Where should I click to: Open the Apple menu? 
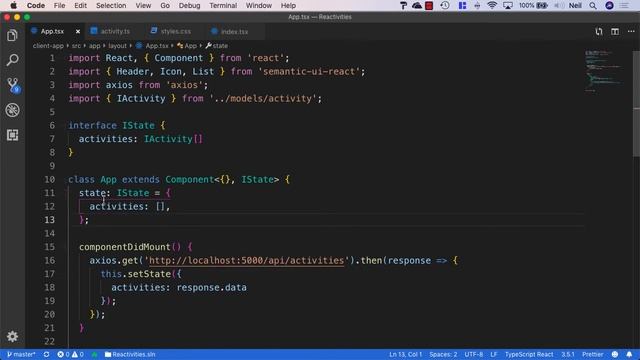point(13,5)
